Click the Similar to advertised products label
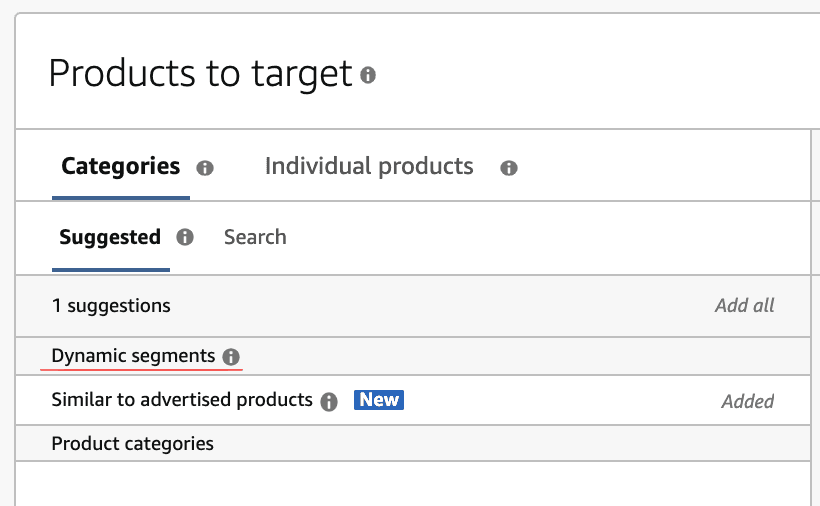This screenshot has height=506, width=820. 182,400
